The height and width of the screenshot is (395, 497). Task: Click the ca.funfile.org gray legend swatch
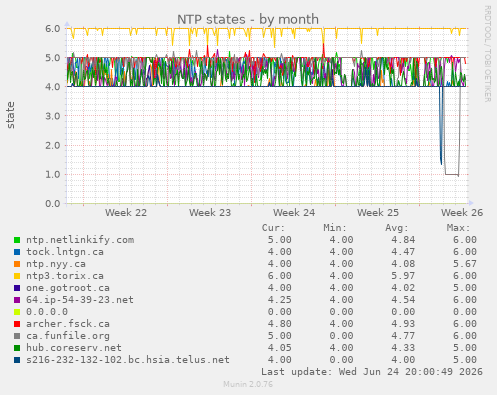pyautogui.click(x=17, y=336)
